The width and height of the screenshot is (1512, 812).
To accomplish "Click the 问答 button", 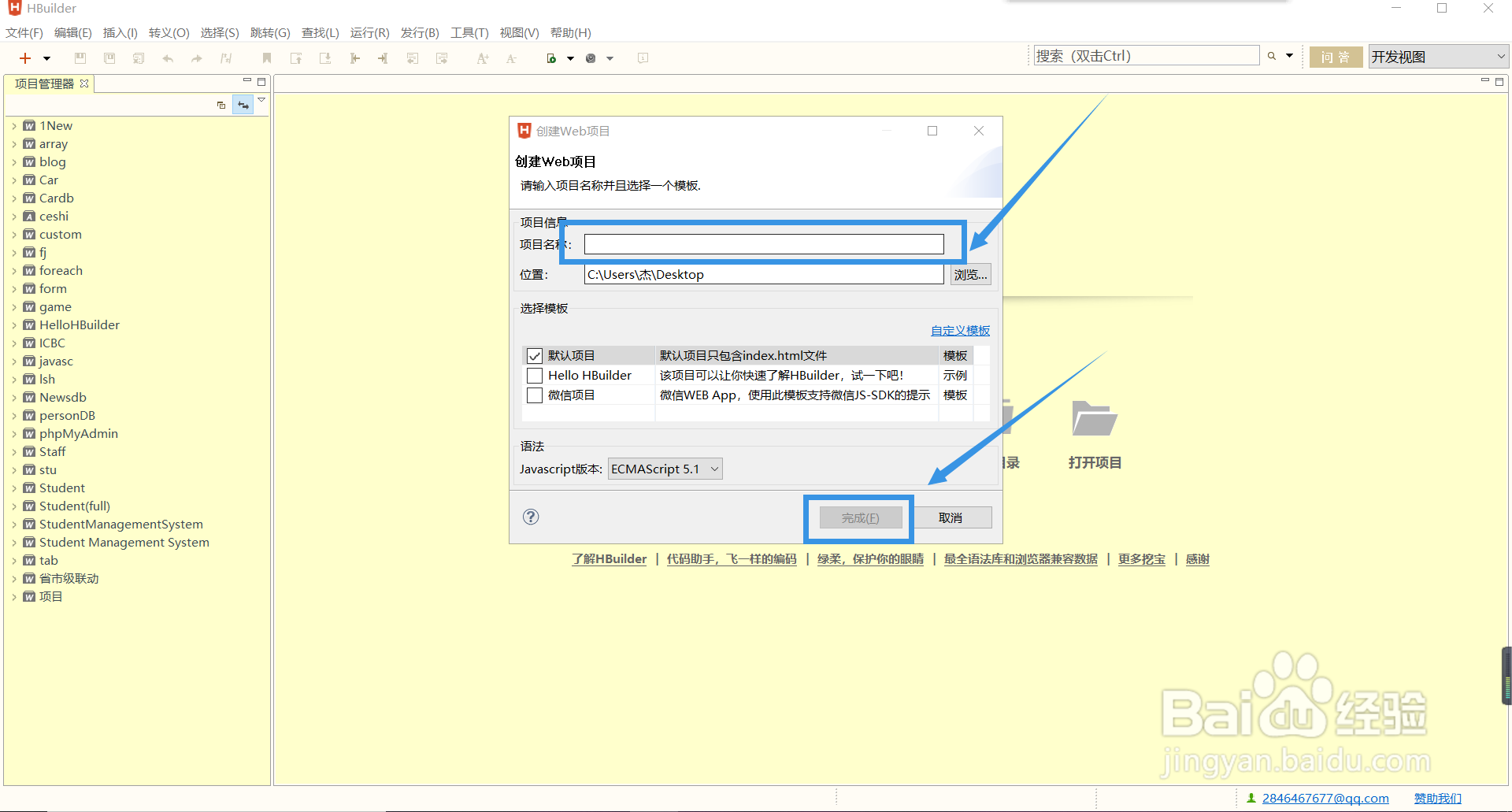I will (x=1336, y=57).
